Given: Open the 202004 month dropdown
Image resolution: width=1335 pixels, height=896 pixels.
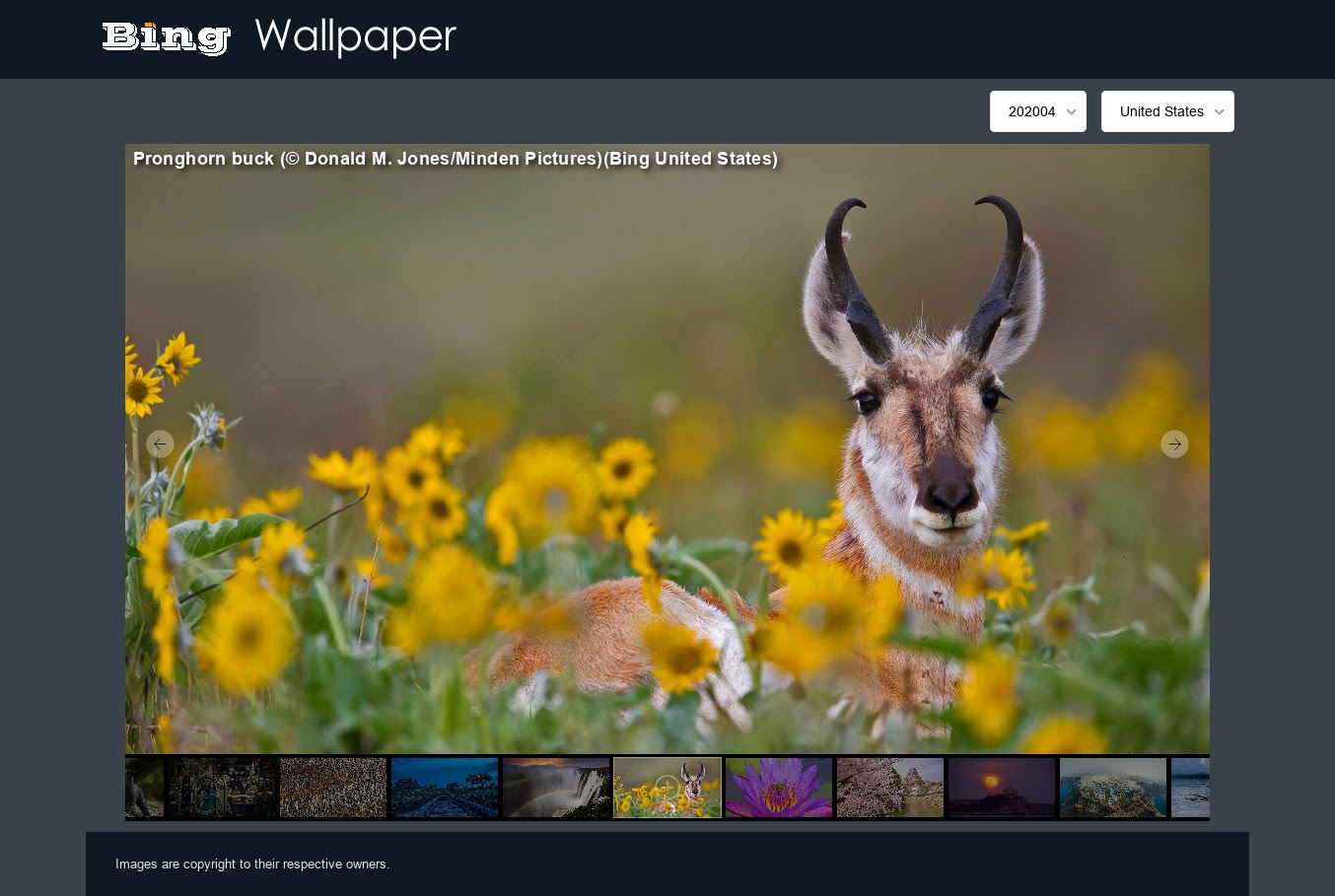Looking at the screenshot, I should click(1038, 111).
